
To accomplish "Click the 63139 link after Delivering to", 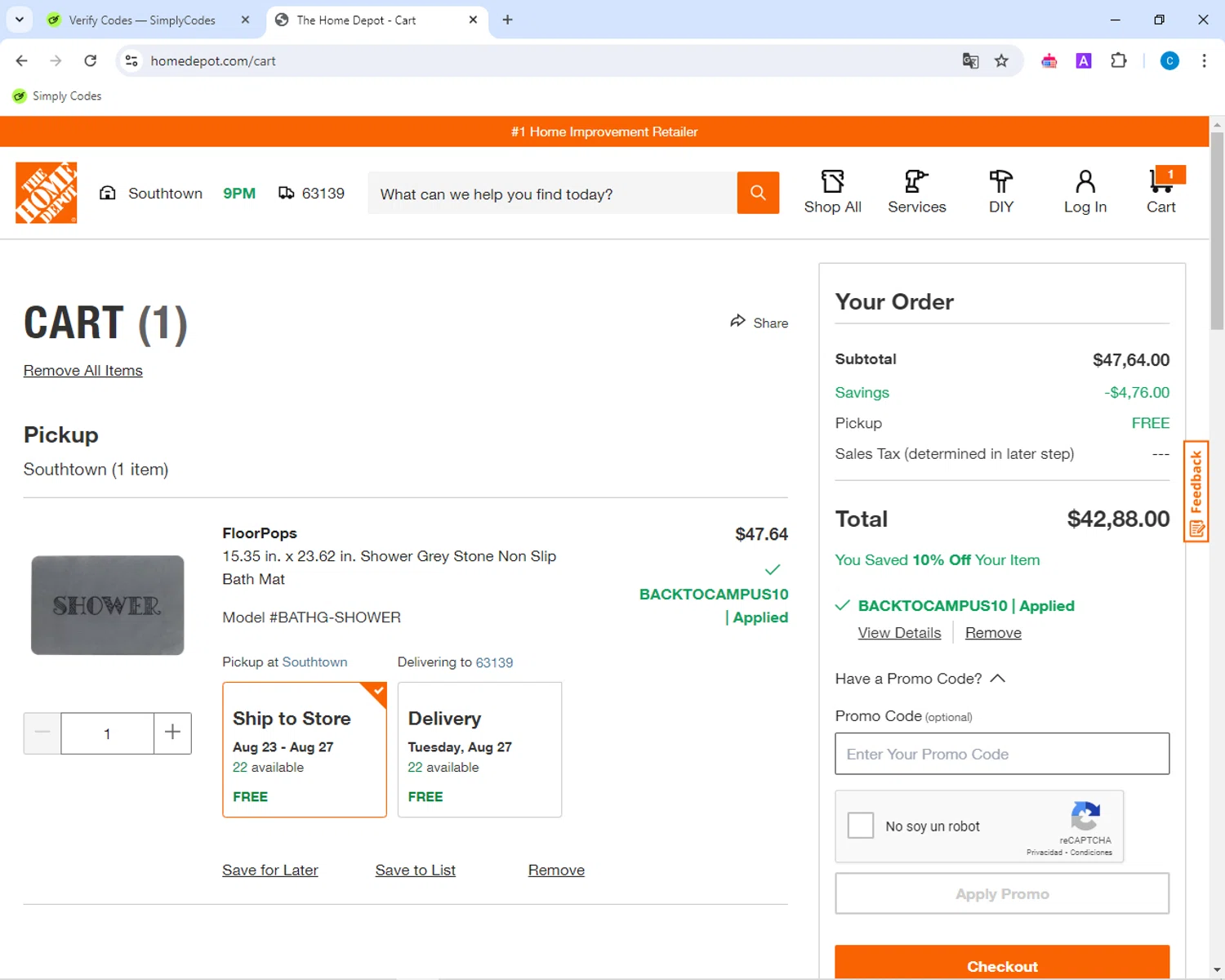I will (494, 662).
